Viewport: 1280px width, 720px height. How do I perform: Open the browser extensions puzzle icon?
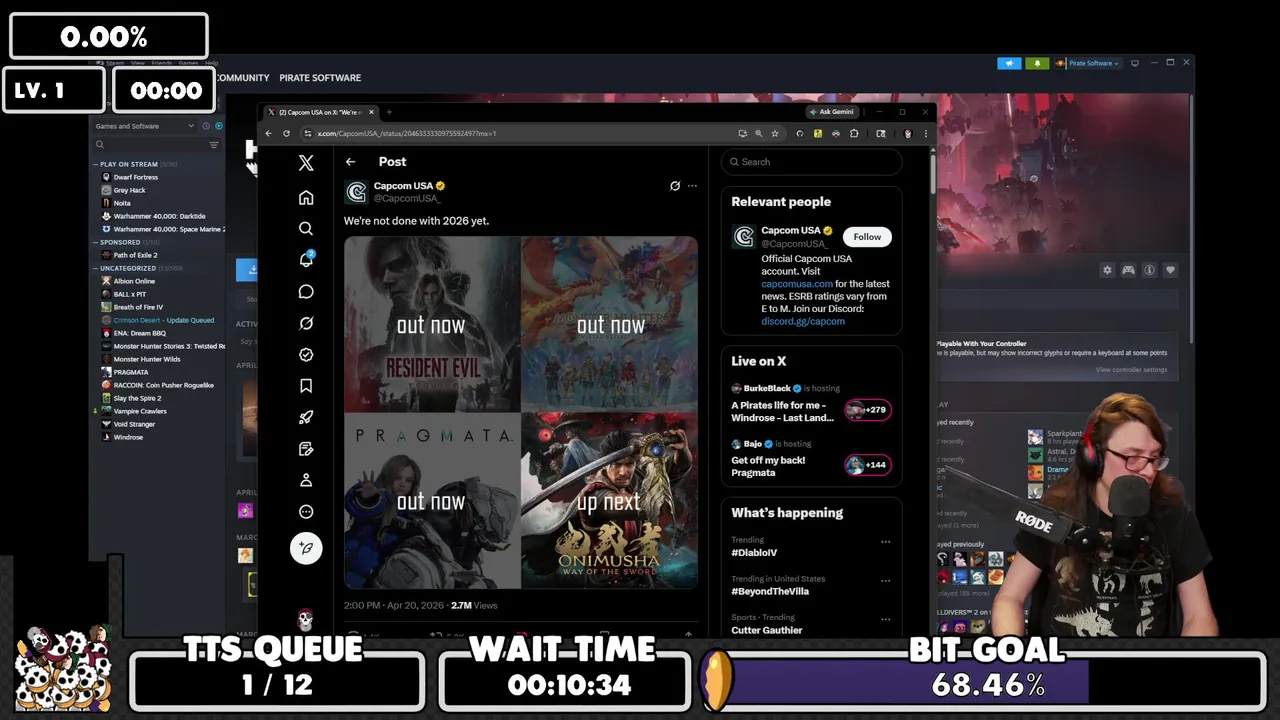click(x=854, y=133)
